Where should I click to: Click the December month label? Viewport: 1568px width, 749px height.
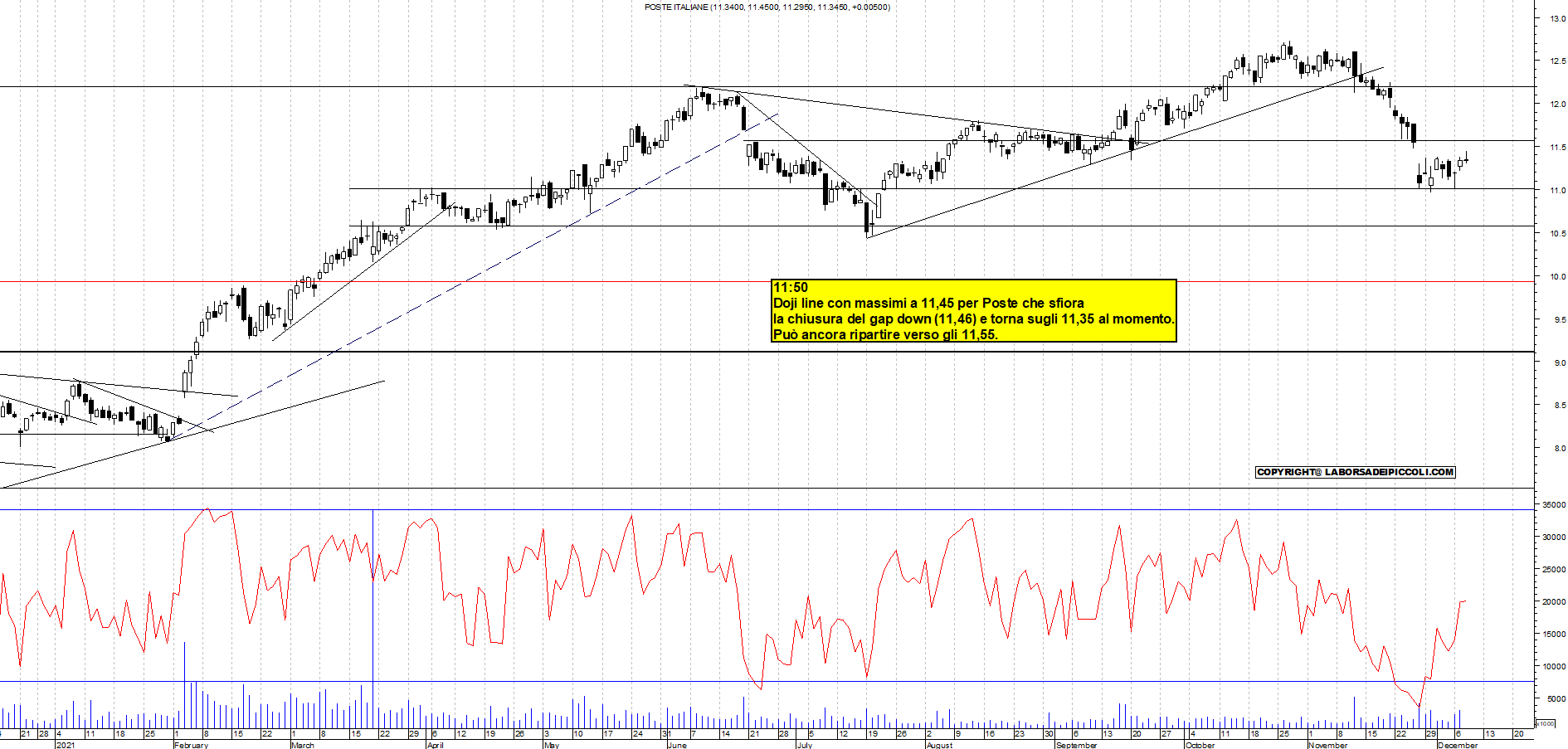1458,745
